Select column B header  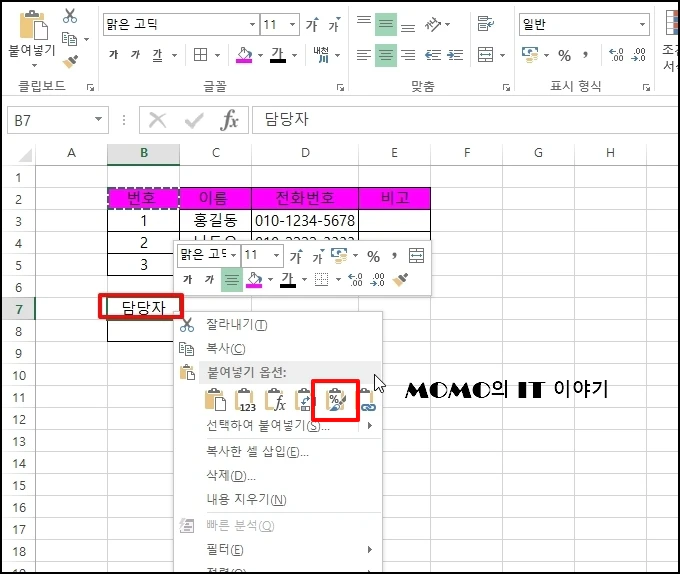tap(144, 153)
